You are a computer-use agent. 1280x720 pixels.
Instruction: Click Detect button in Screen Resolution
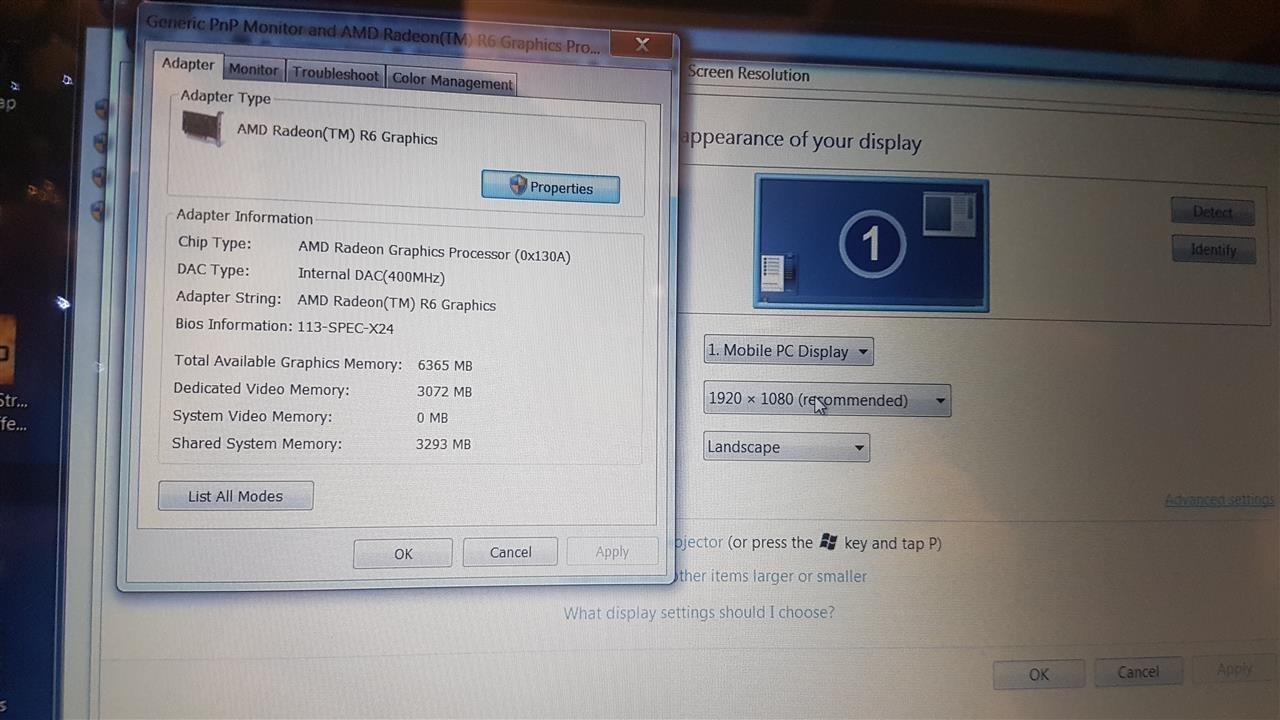point(1212,212)
